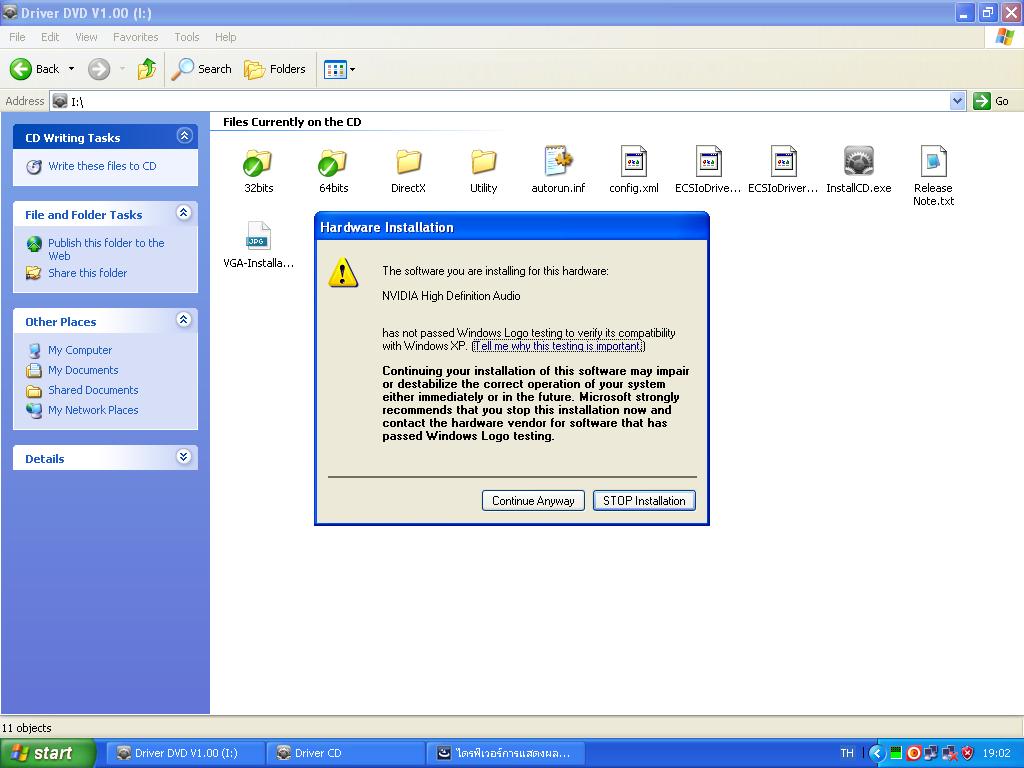The width and height of the screenshot is (1024, 768).
Task: Select the VGA-Installa... JPG file icon
Action: pos(259,236)
